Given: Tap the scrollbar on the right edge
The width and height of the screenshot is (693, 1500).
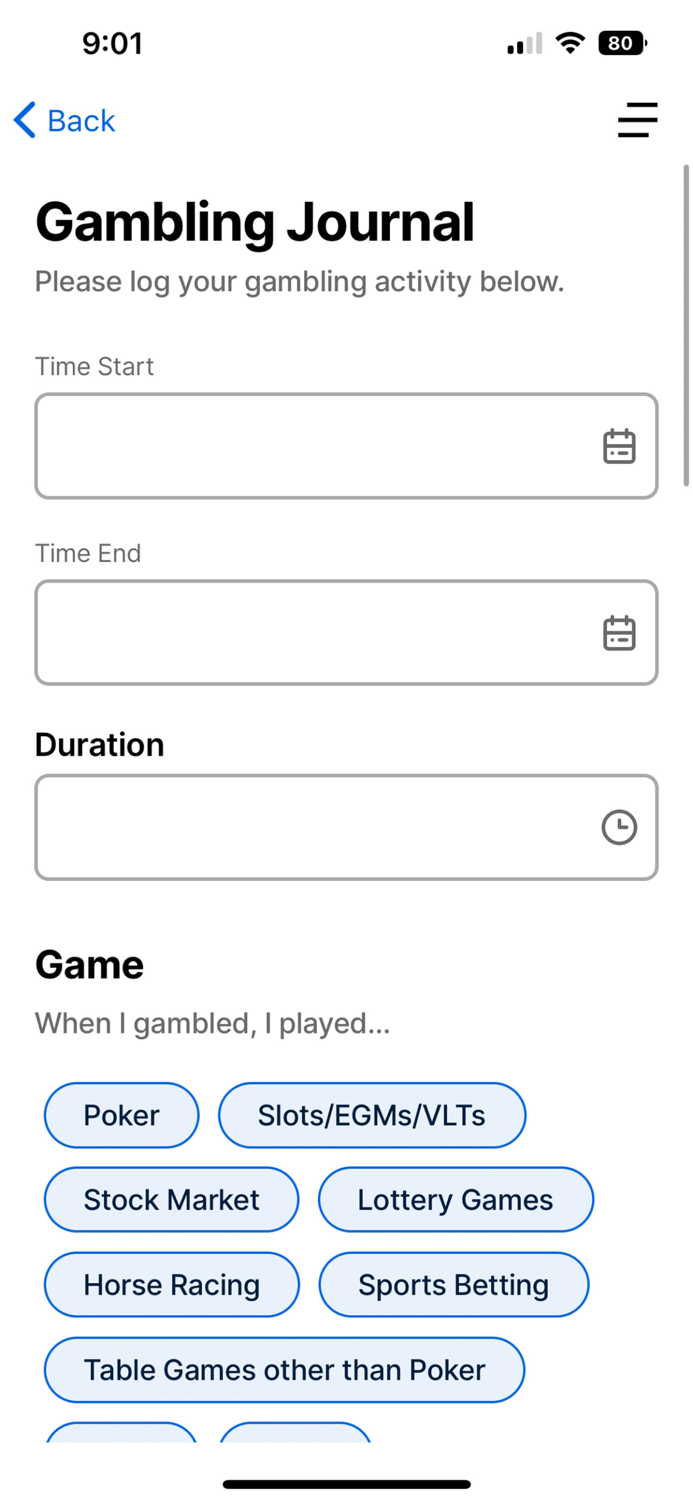Looking at the screenshot, I should [x=686, y=330].
